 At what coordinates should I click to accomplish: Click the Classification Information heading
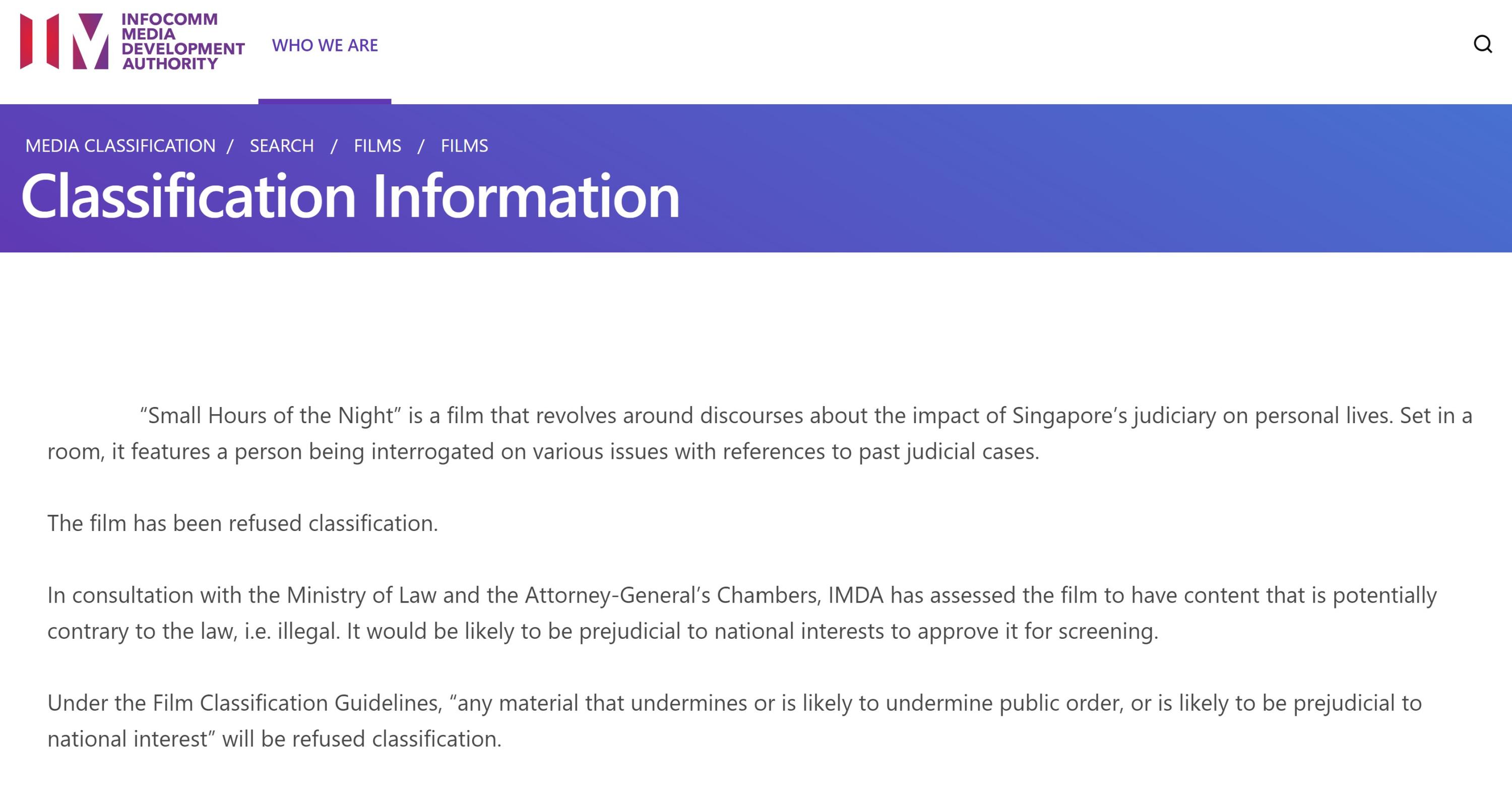350,196
